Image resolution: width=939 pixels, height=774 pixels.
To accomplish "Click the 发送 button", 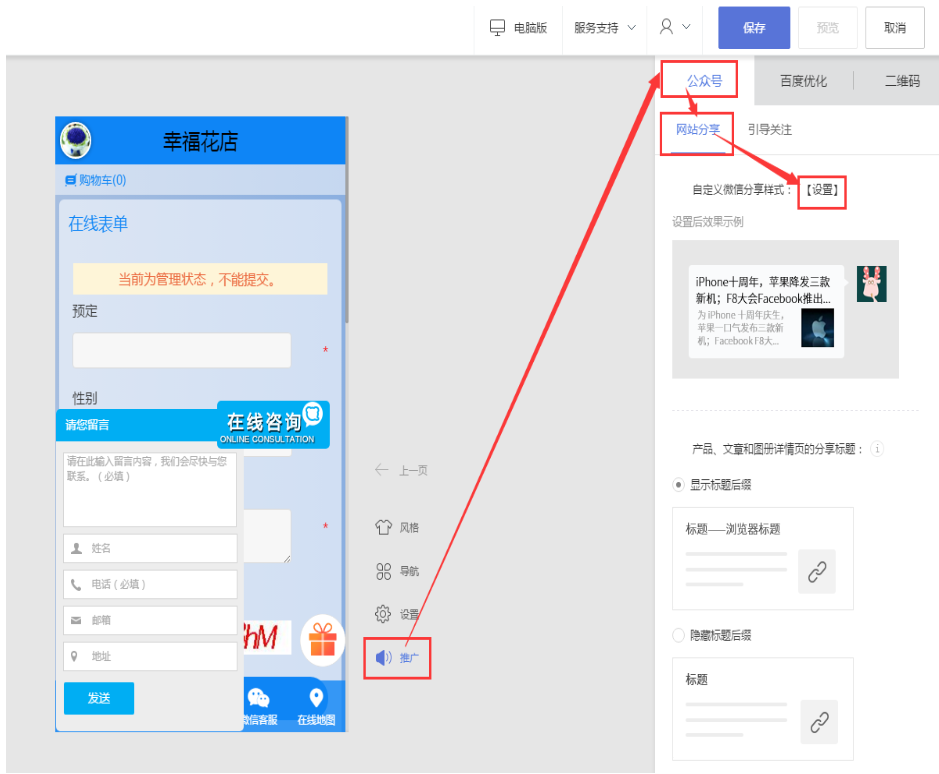I will (x=99, y=698).
